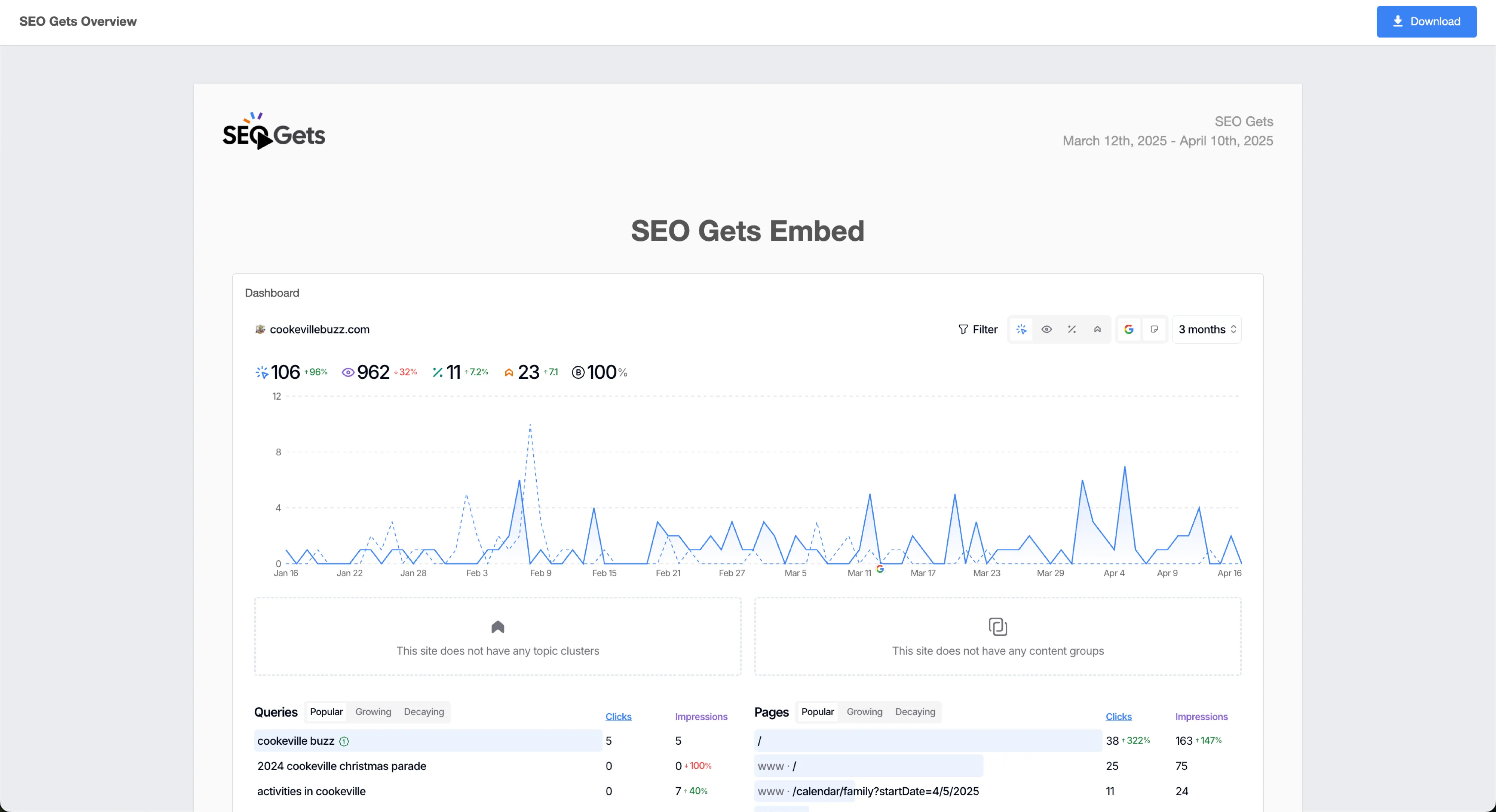Toggle impressions eye icon in toolbar
The height and width of the screenshot is (812, 1496).
point(1046,330)
